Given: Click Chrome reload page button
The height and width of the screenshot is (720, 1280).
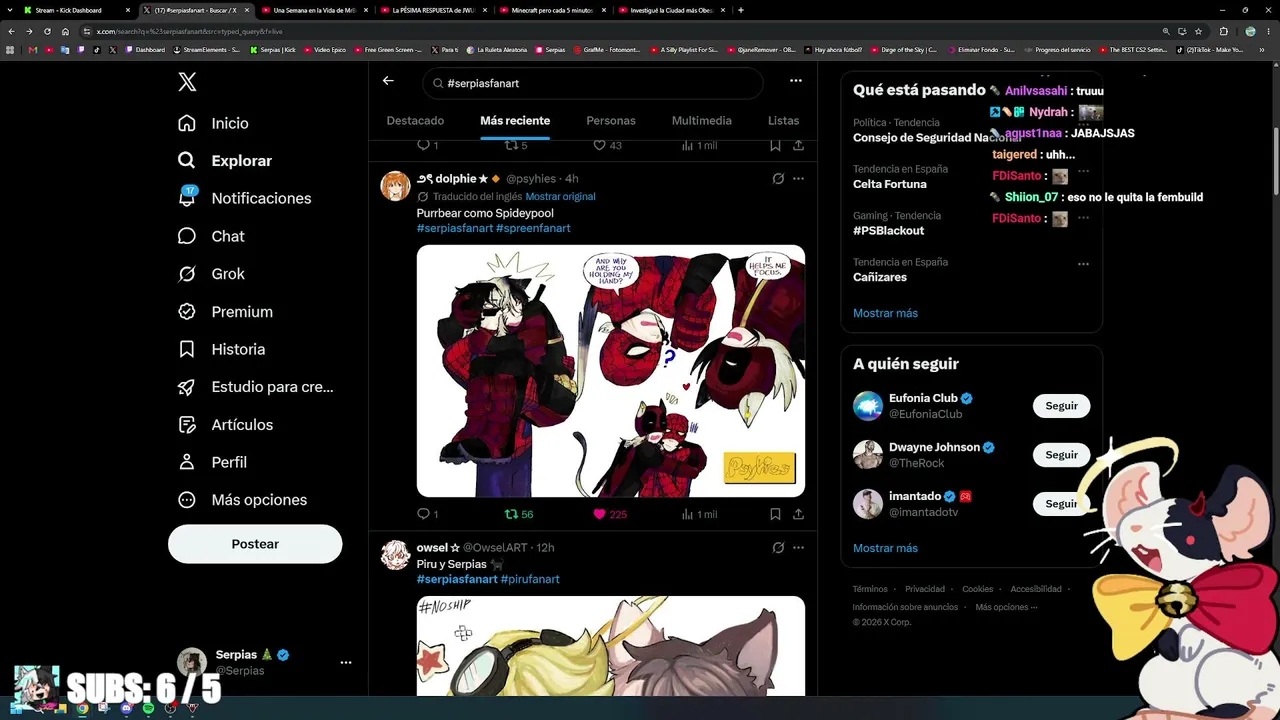Looking at the screenshot, I should tap(46, 31).
